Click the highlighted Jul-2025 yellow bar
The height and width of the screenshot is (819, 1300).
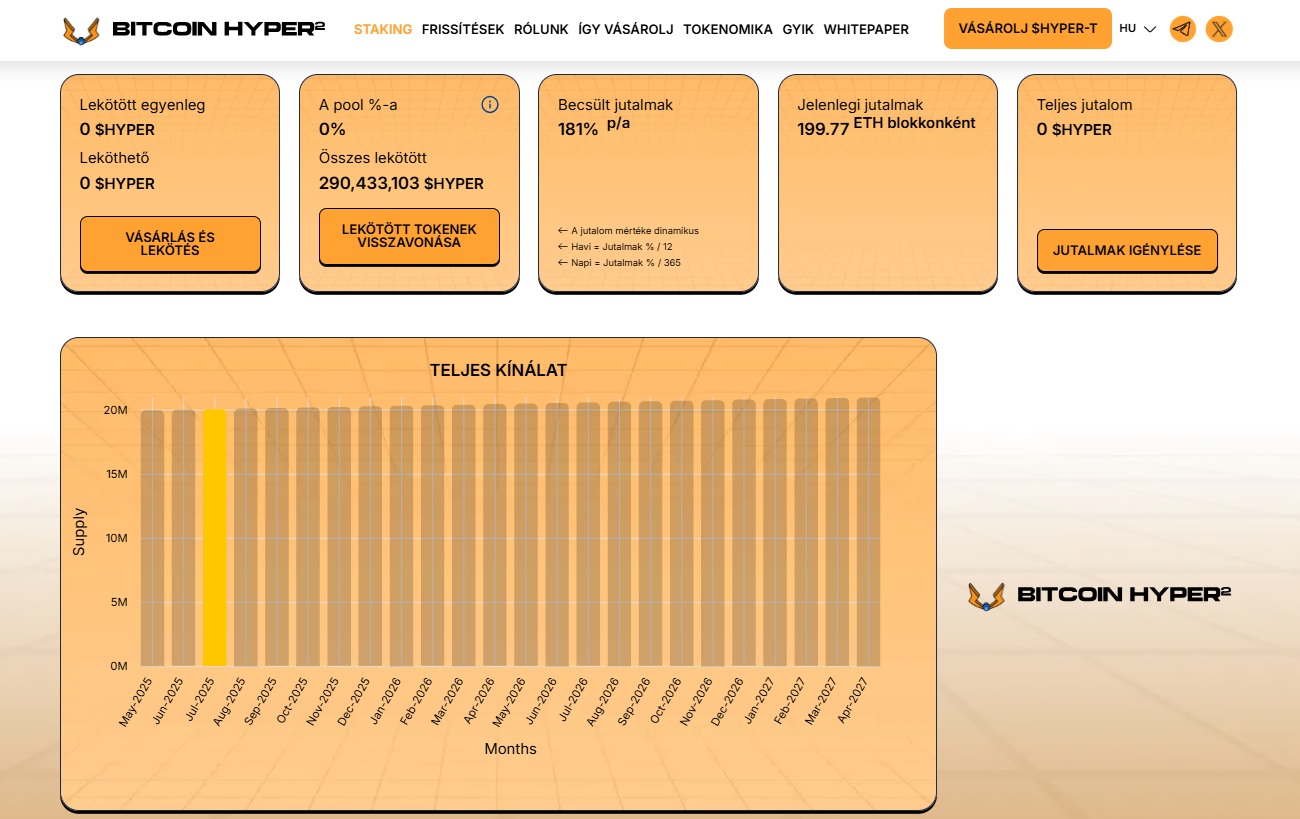coord(215,538)
